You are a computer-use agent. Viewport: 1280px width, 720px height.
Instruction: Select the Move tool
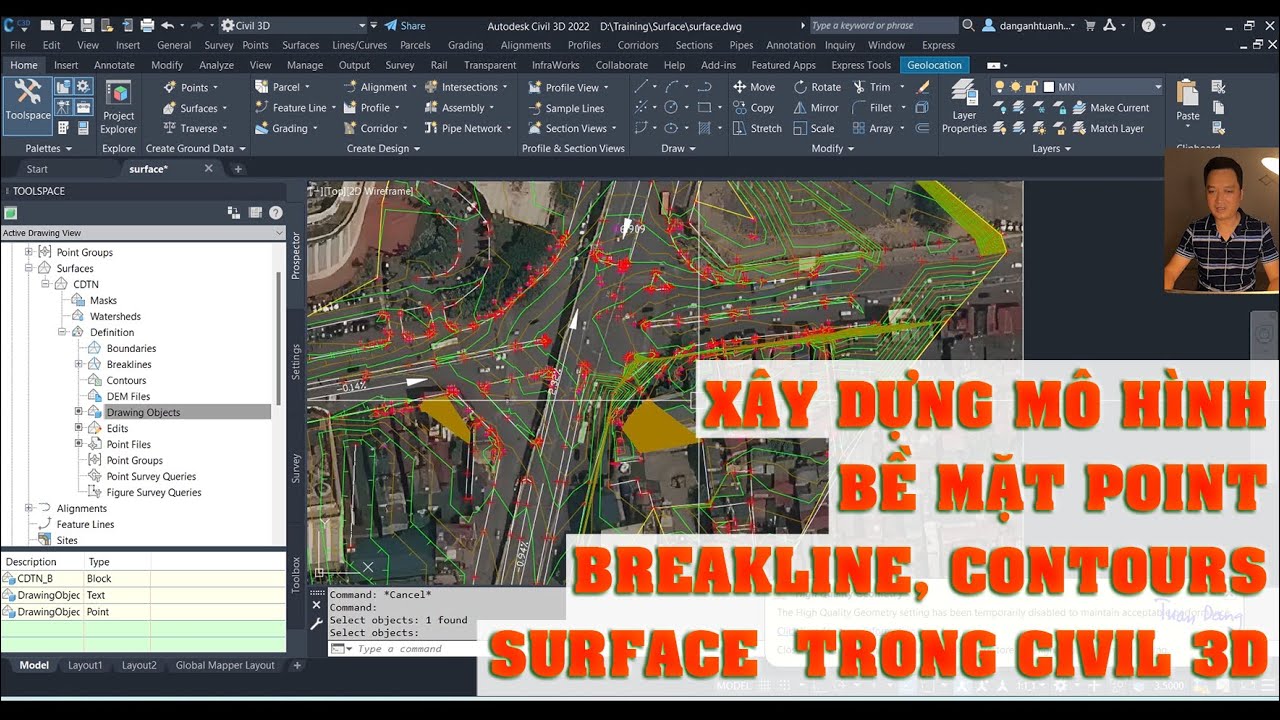(754, 87)
